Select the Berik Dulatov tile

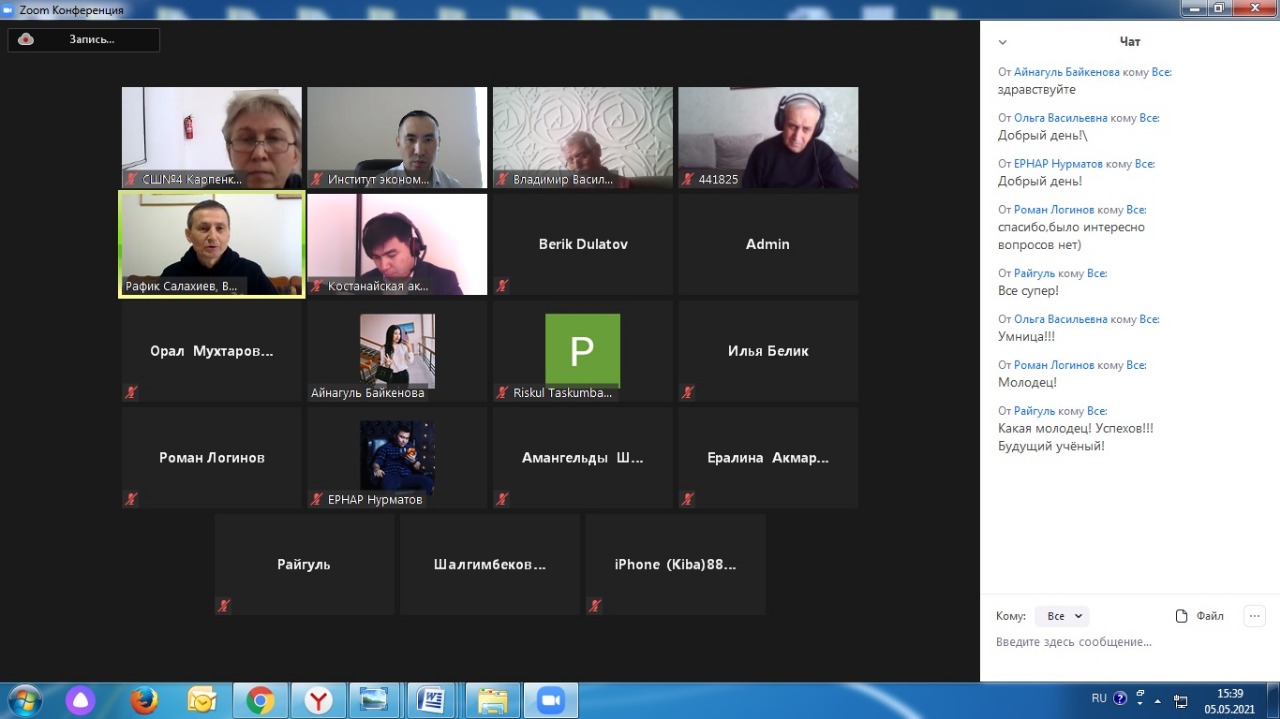[582, 244]
